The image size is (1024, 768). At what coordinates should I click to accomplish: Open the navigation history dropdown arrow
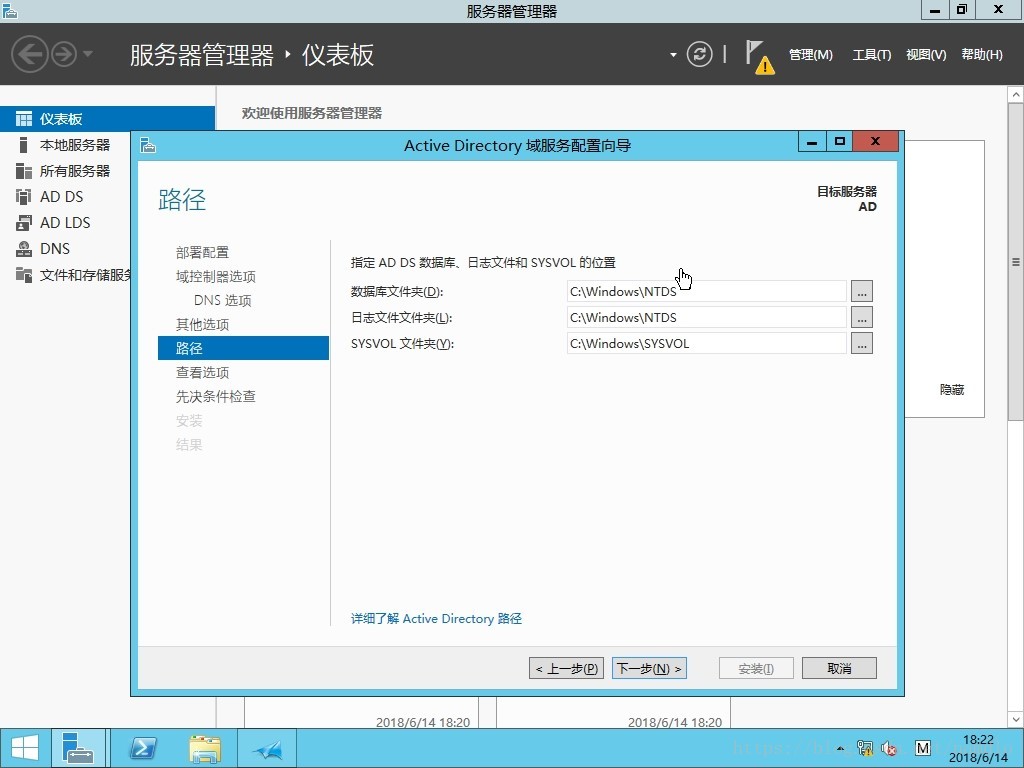pos(88,54)
